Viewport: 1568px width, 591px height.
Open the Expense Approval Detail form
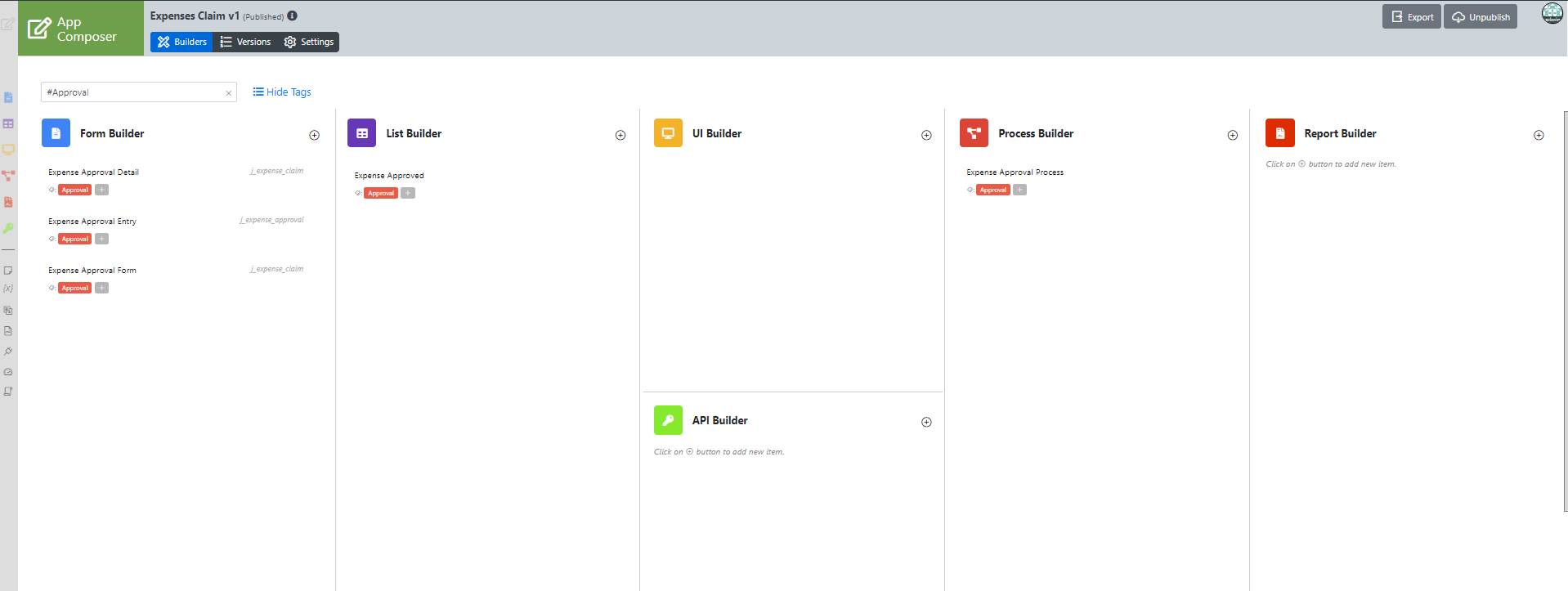coord(93,172)
